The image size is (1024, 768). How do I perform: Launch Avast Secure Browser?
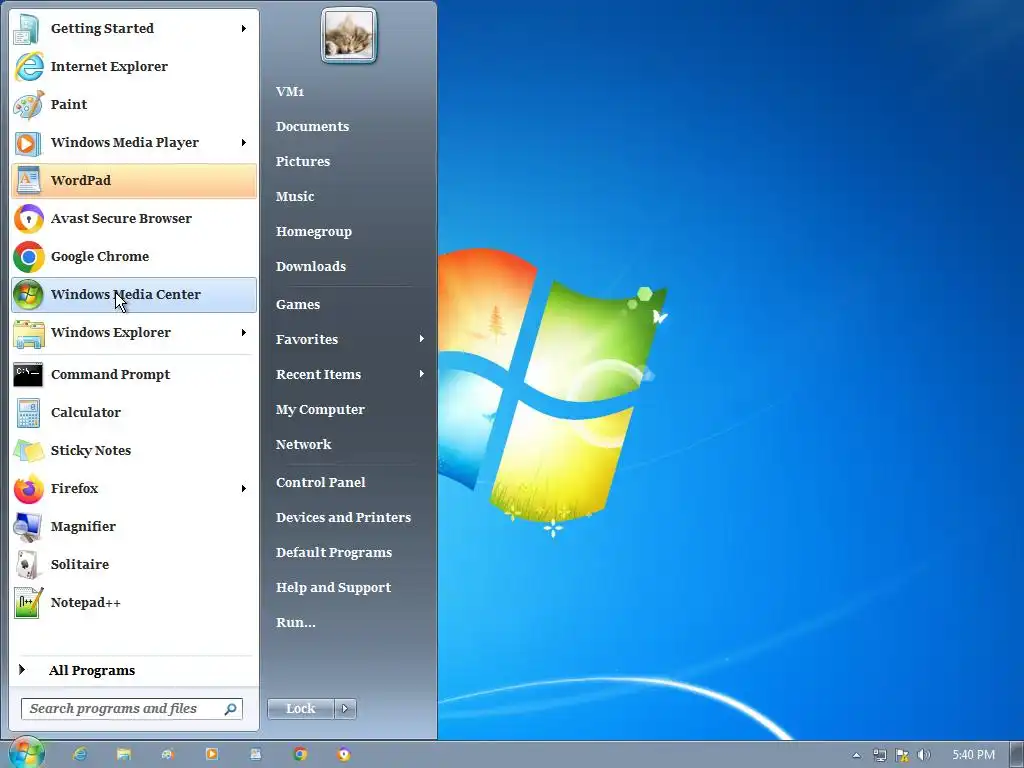(134, 218)
